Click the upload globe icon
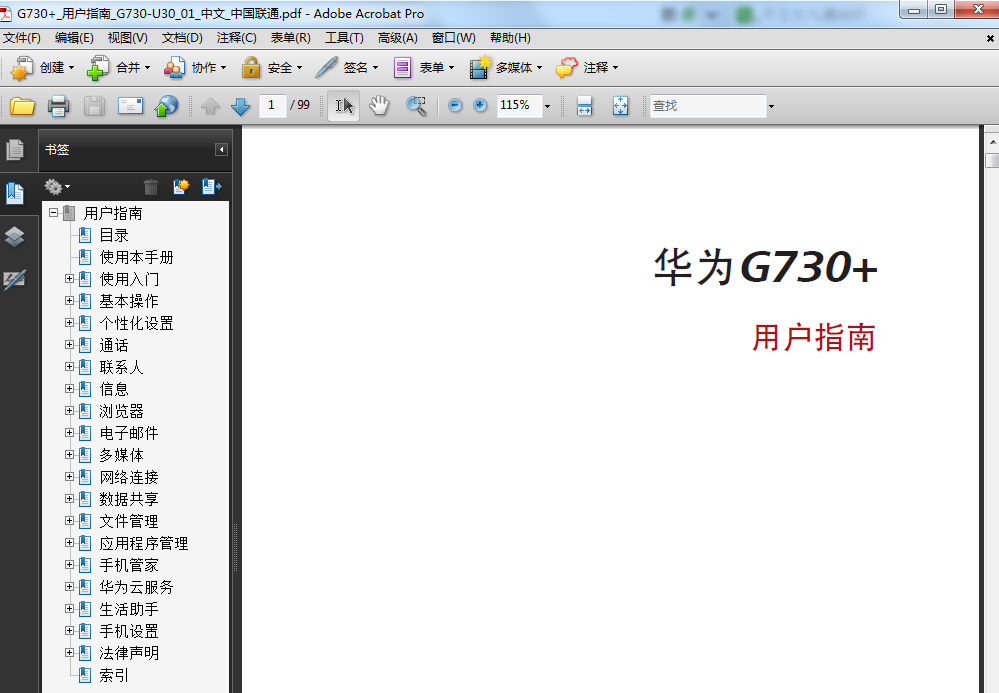 166,106
